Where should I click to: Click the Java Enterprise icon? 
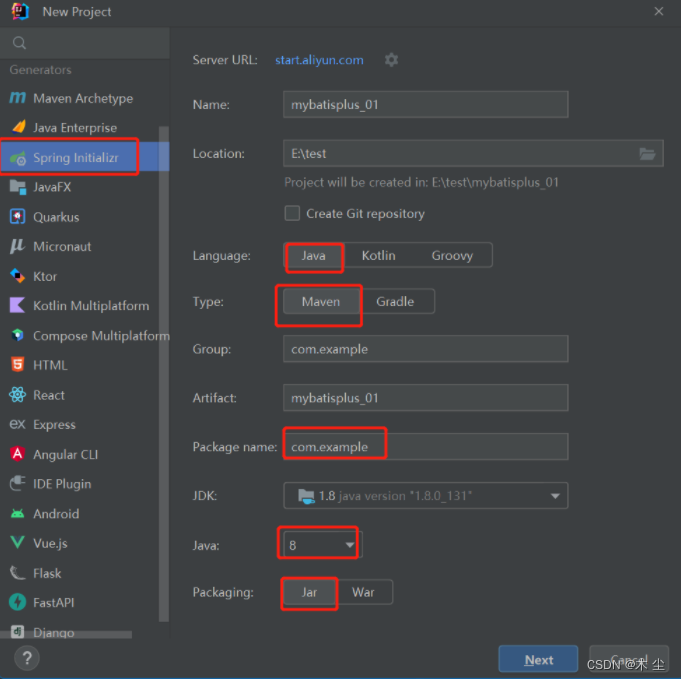pyautogui.click(x=18, y=127)
